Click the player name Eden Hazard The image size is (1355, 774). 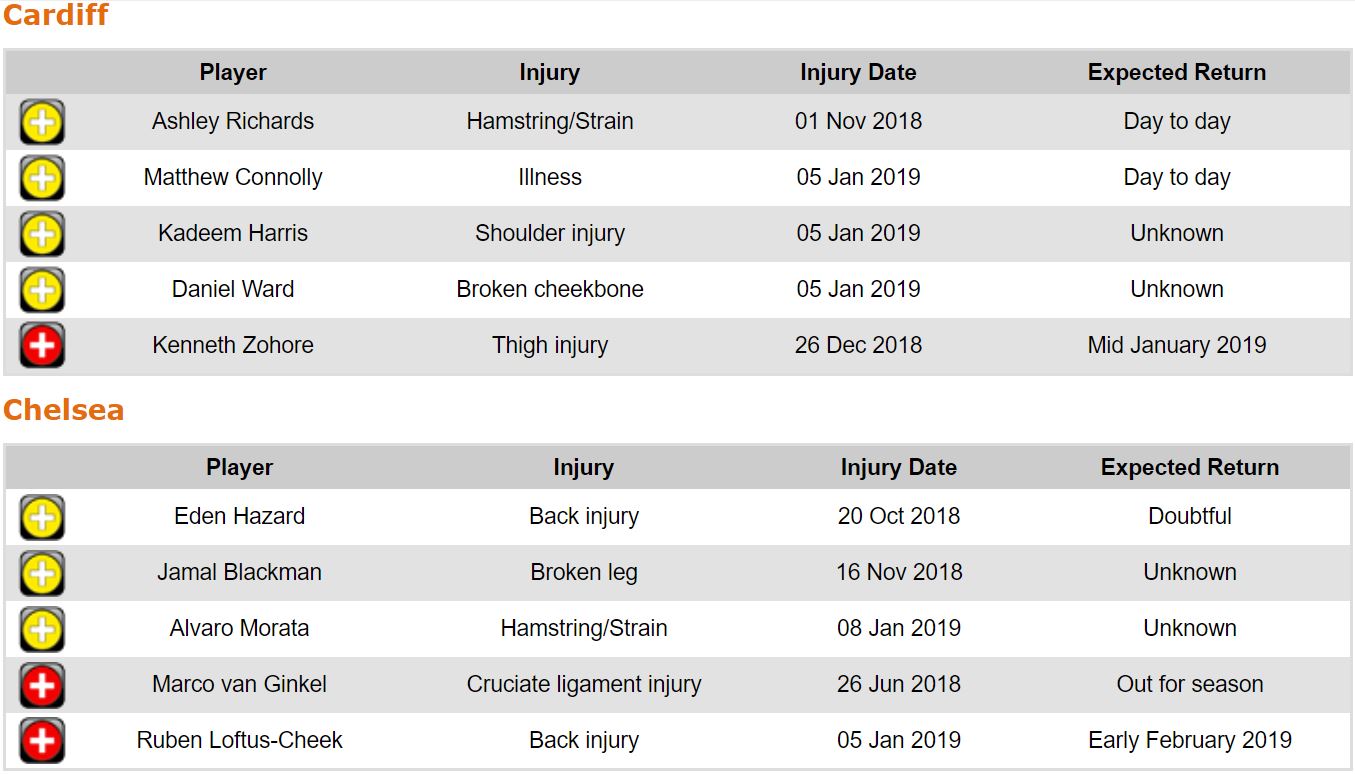coord(239,516)
